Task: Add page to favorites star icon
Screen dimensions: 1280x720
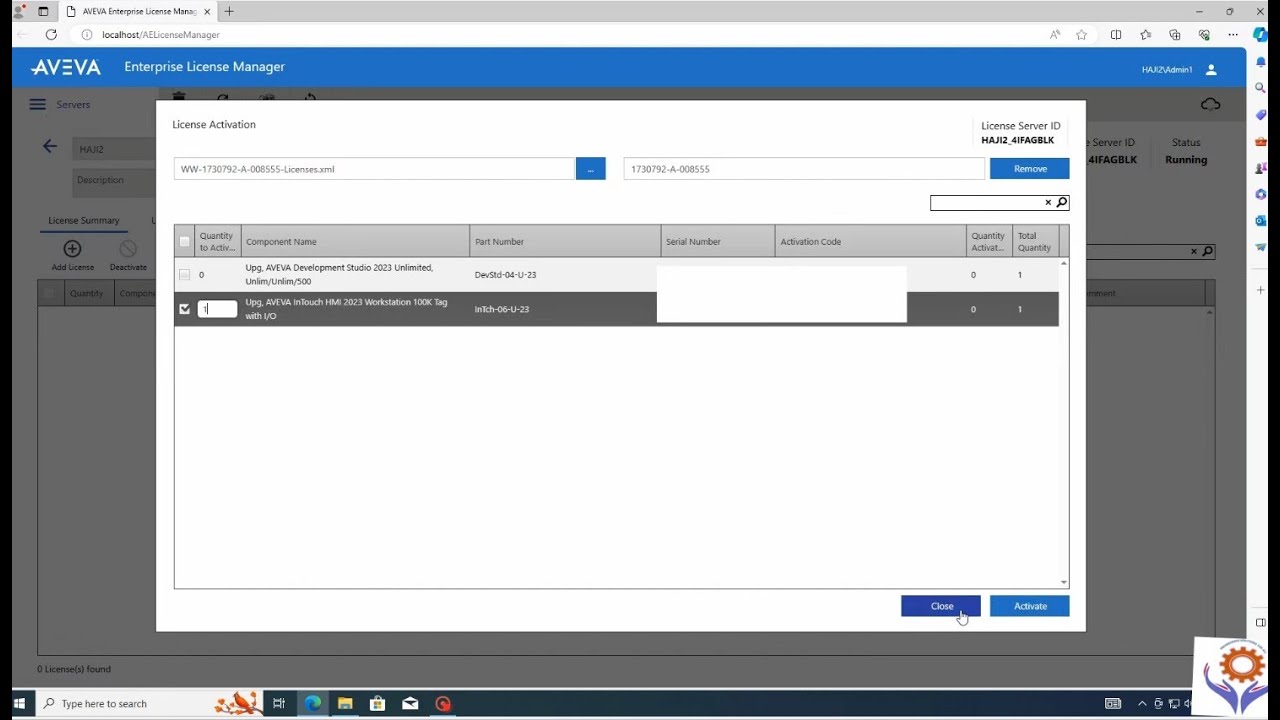Action: pyautogui.click(x=1081, y=34)
